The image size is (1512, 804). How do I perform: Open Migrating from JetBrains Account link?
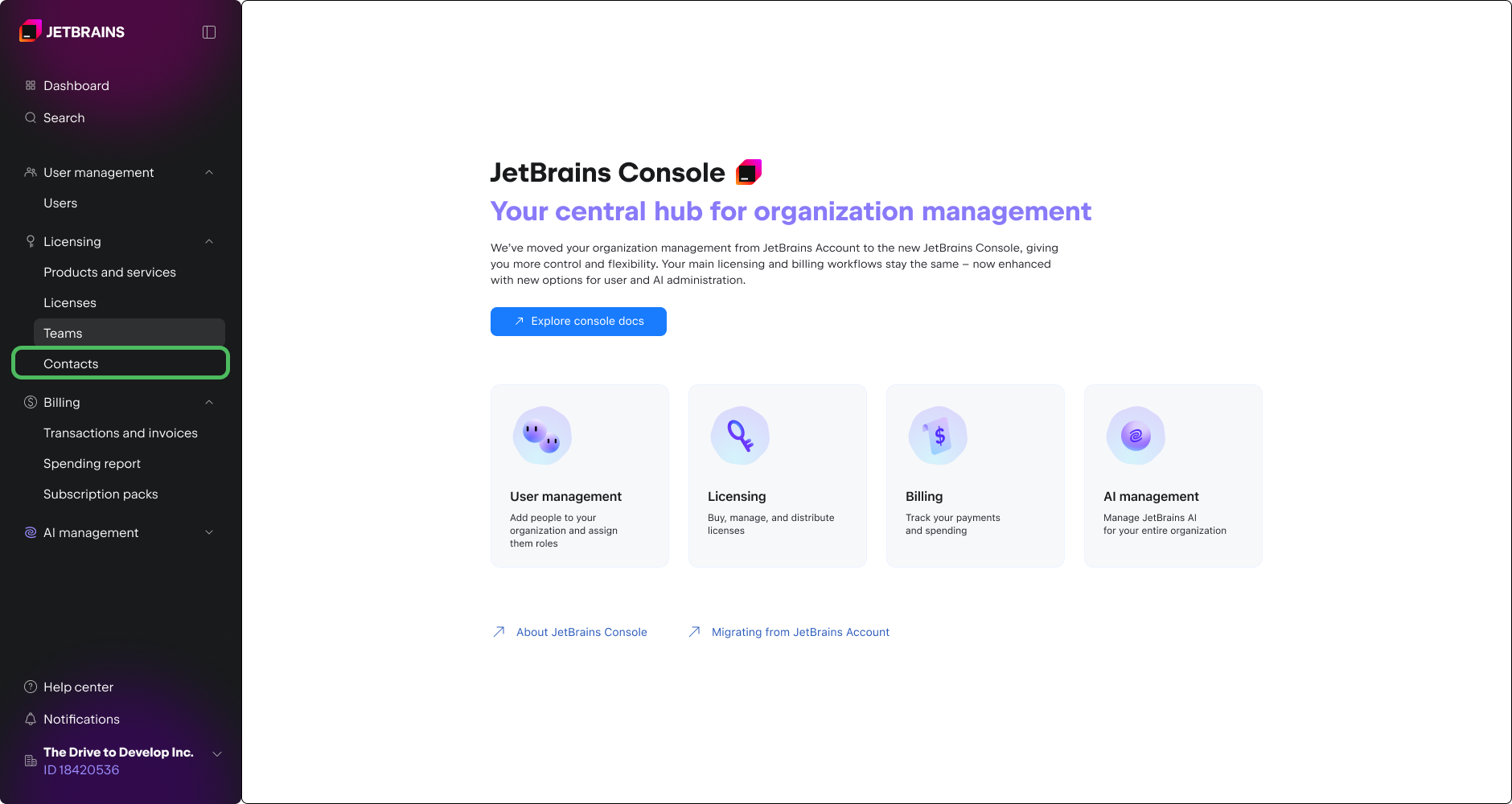coord(799,633)
